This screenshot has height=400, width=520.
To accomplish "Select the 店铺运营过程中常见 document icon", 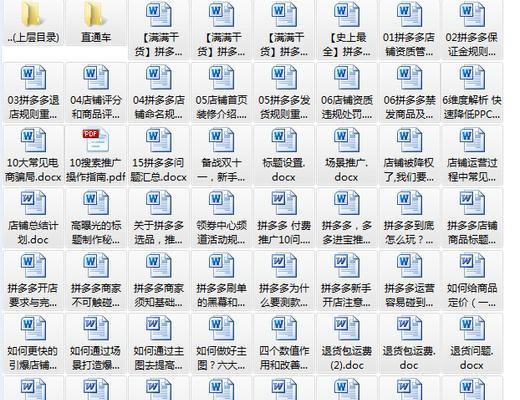I will [x=472, y=140].
